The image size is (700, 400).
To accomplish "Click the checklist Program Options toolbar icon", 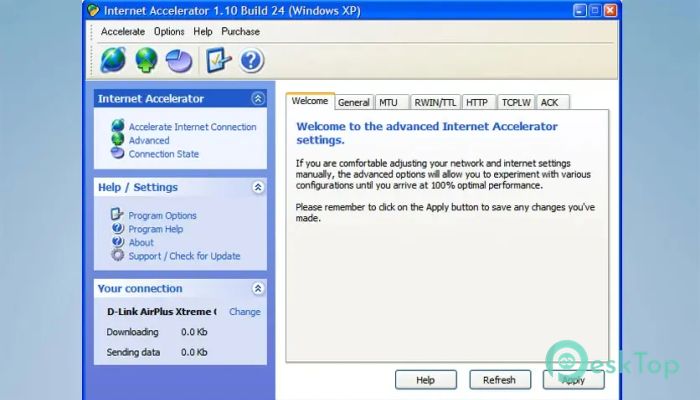I will 219,60.
